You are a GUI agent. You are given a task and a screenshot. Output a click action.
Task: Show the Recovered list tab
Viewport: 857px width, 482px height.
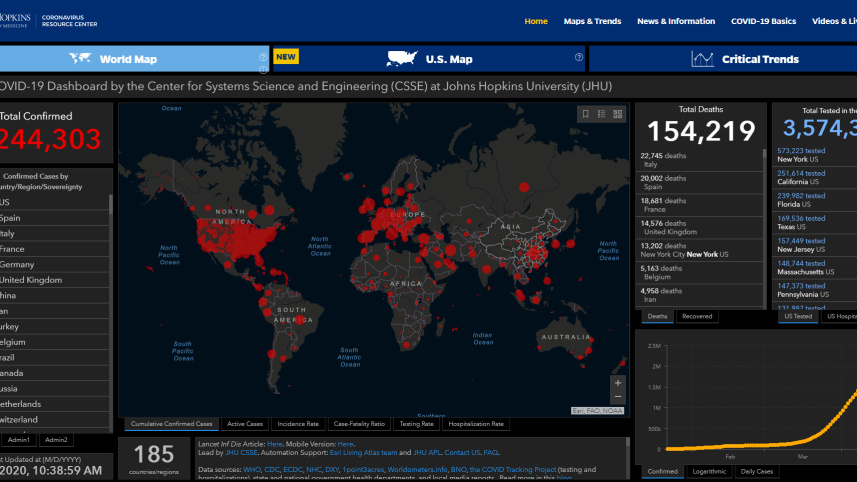coord(696,316)
